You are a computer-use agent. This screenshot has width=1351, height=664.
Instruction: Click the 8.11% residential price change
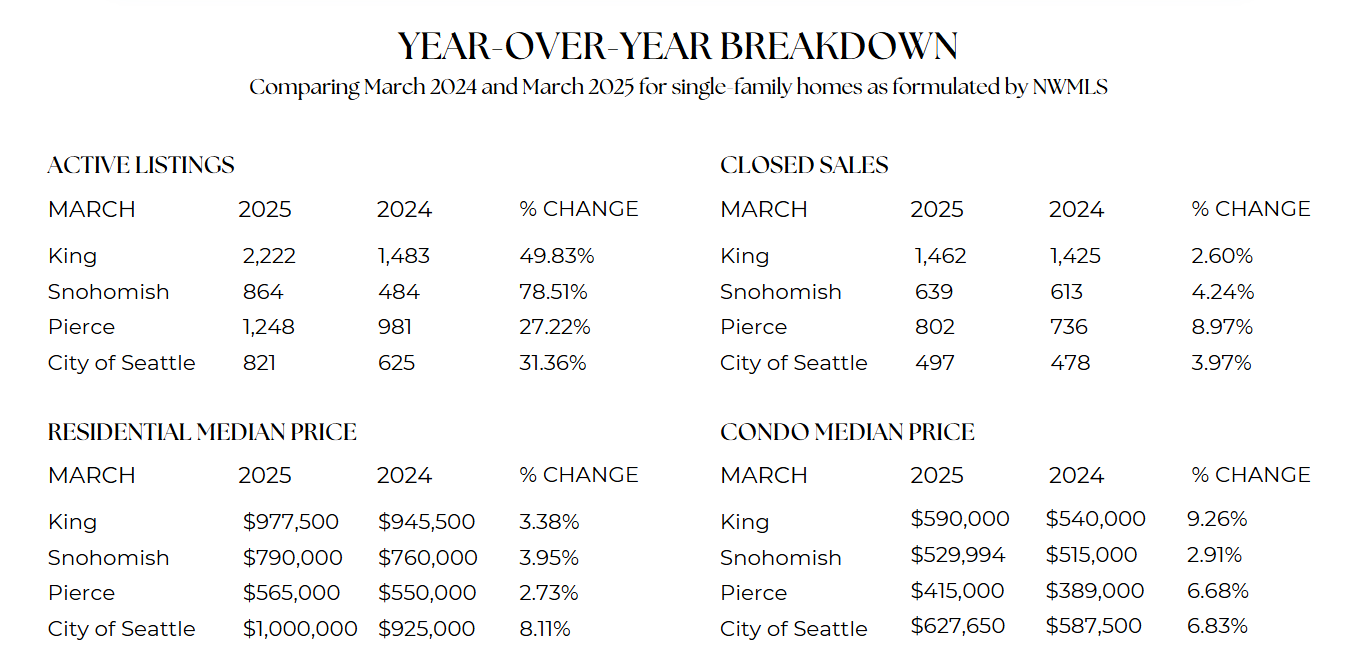point(545,629)
